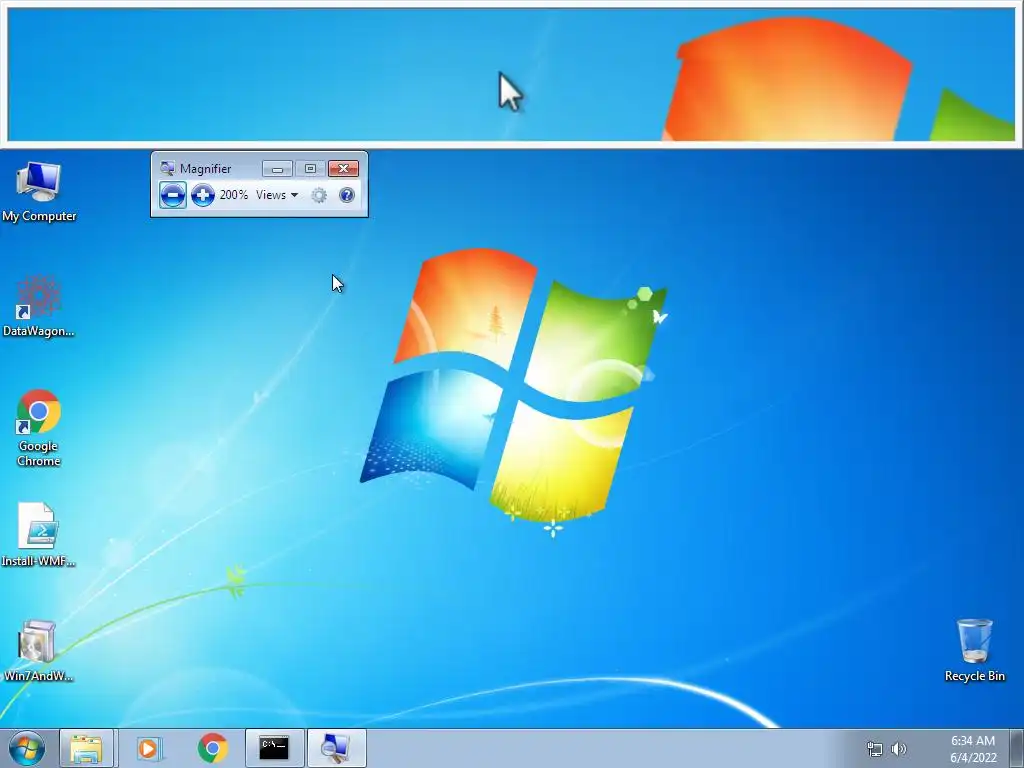Open Magnifier options gear icon
1024x768 pixels.
click(319, 195)
